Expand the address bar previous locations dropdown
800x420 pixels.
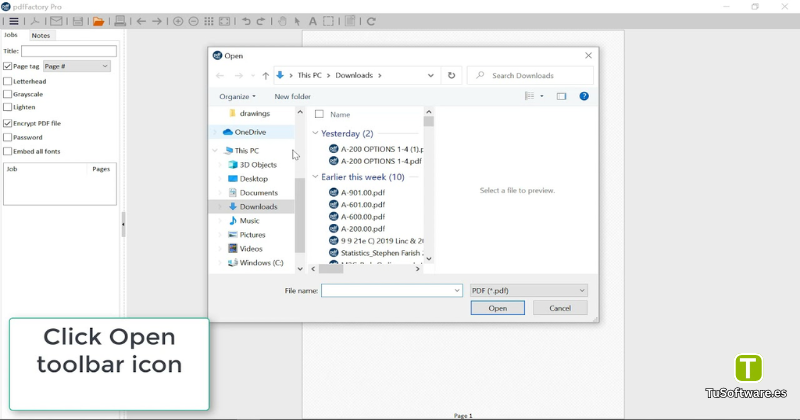tap(431, 76)
